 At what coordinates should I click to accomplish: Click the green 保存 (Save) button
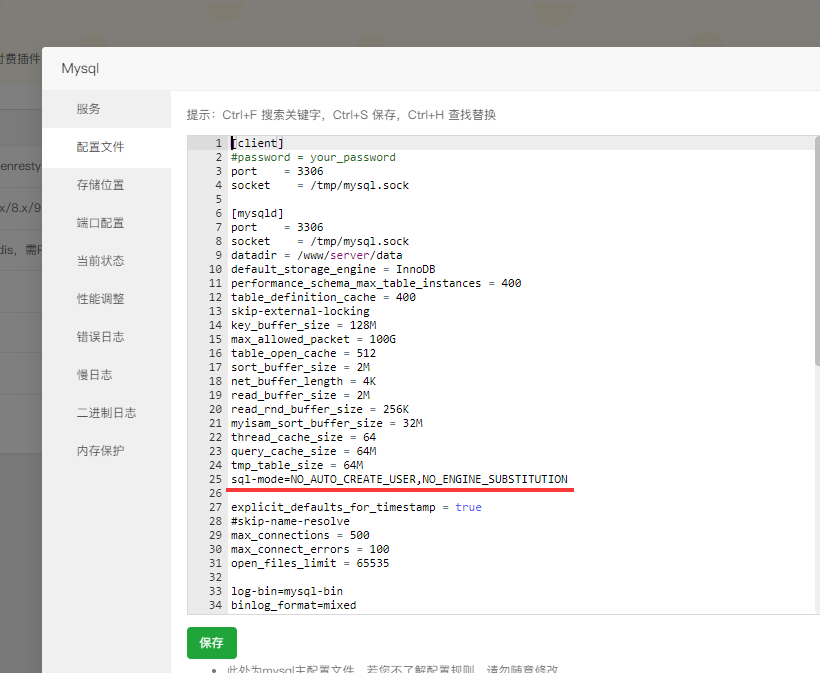point(211,643)
